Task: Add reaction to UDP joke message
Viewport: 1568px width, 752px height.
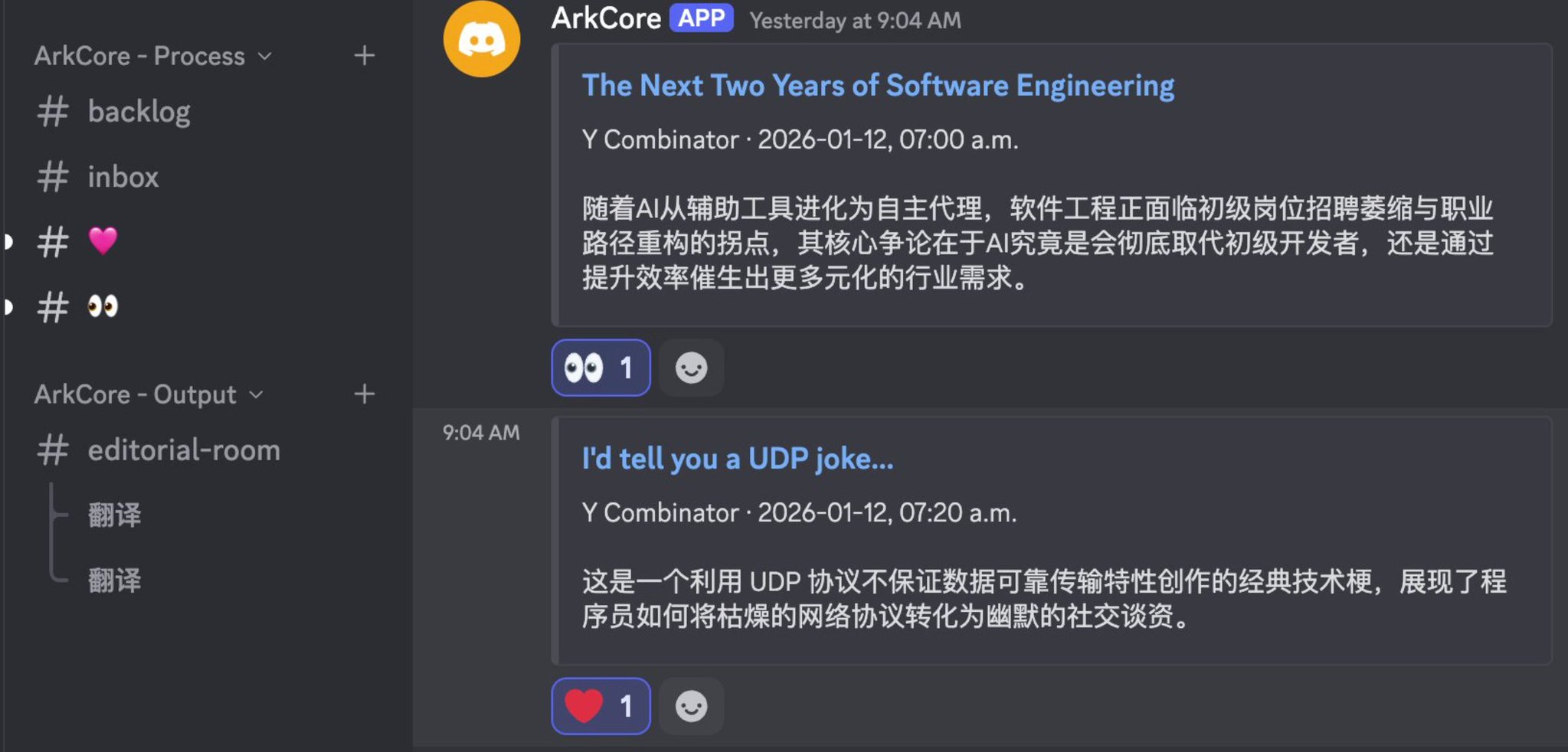Action: (x=691, y=707)
